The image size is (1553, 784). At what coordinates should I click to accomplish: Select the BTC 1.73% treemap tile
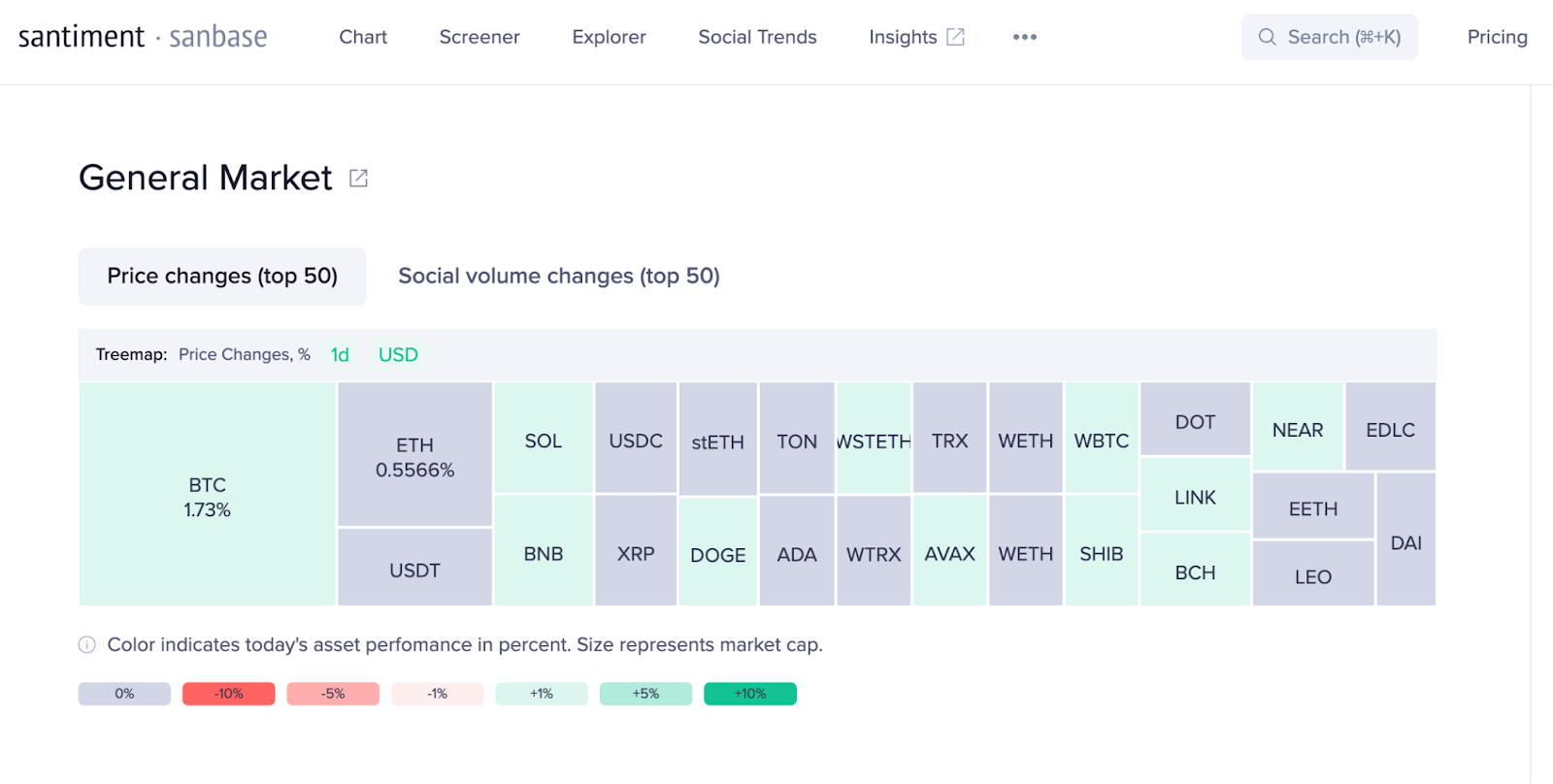pyautogui.click(x=208, y=494)
